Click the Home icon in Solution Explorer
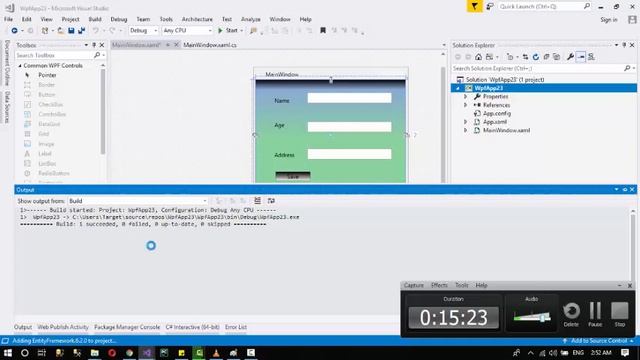The width and height of the screenshot is (640, 360). (478, 57)
